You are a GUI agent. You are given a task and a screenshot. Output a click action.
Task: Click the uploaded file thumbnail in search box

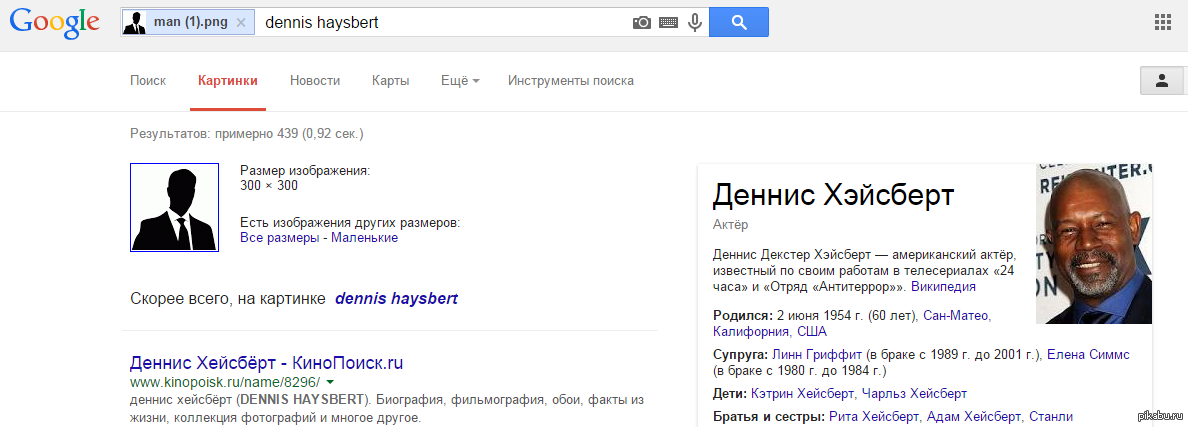tap(134, 22)
